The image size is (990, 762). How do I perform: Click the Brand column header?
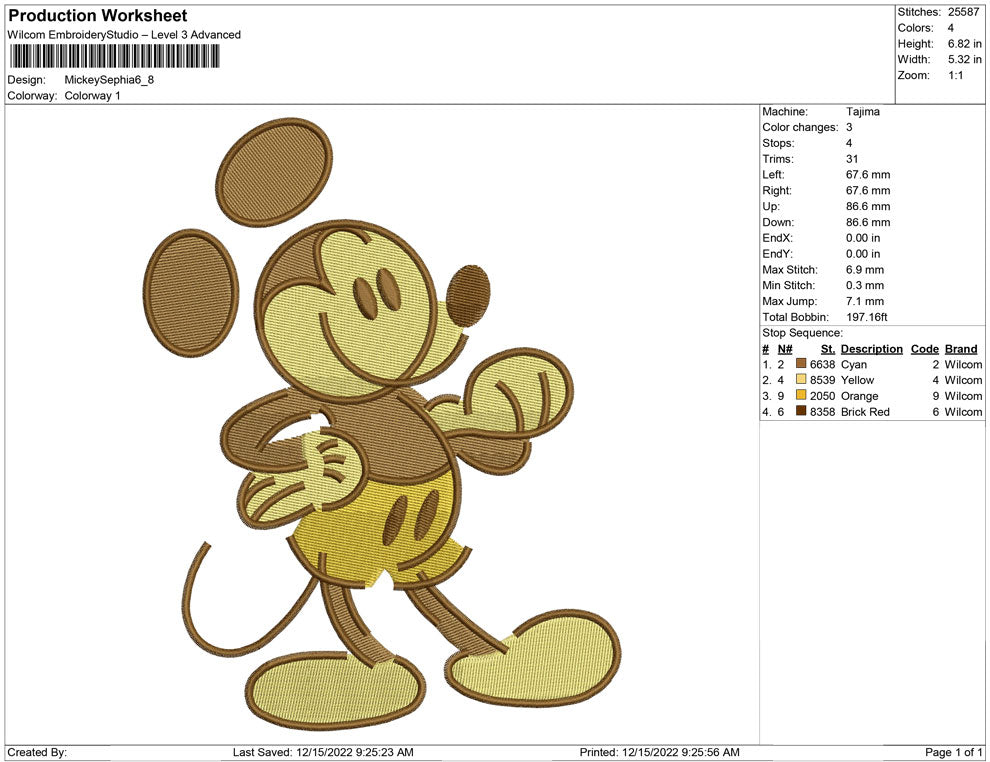tap(961, 349)
